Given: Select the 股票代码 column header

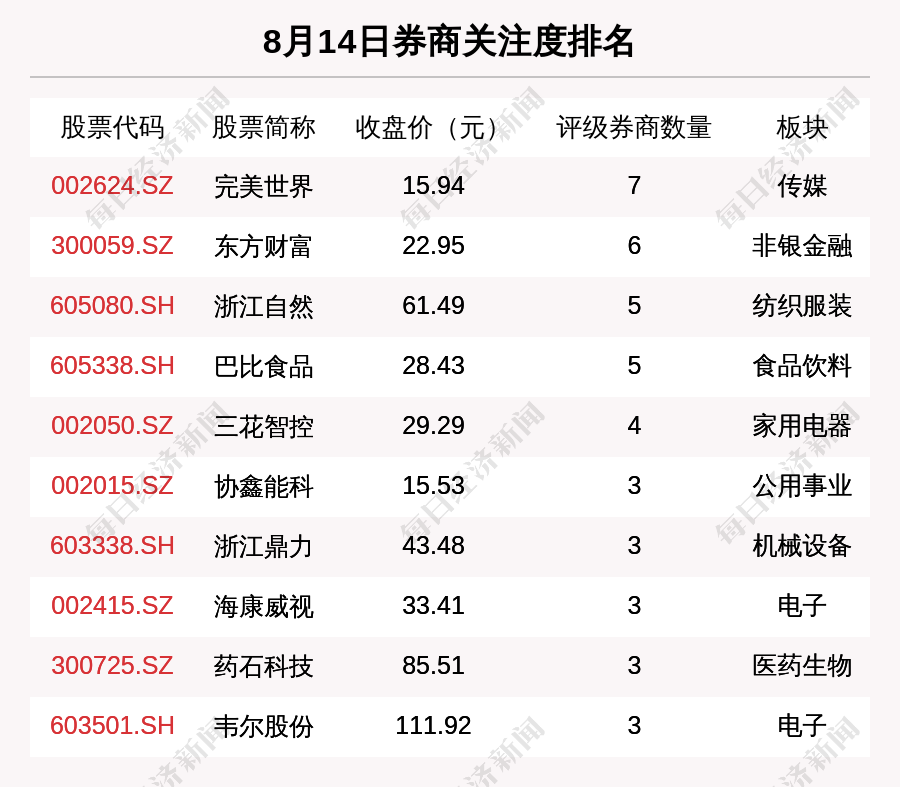Looking at the screenshot, I should click(112, 127).
